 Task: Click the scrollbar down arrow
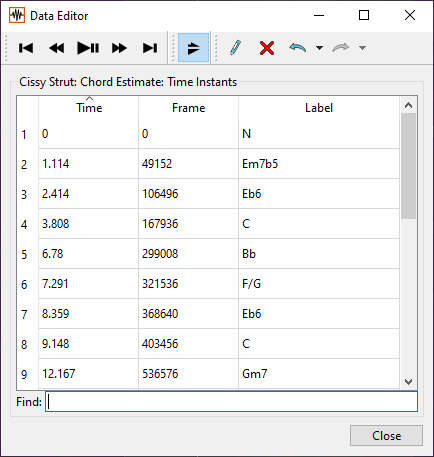tap(408, 382)
